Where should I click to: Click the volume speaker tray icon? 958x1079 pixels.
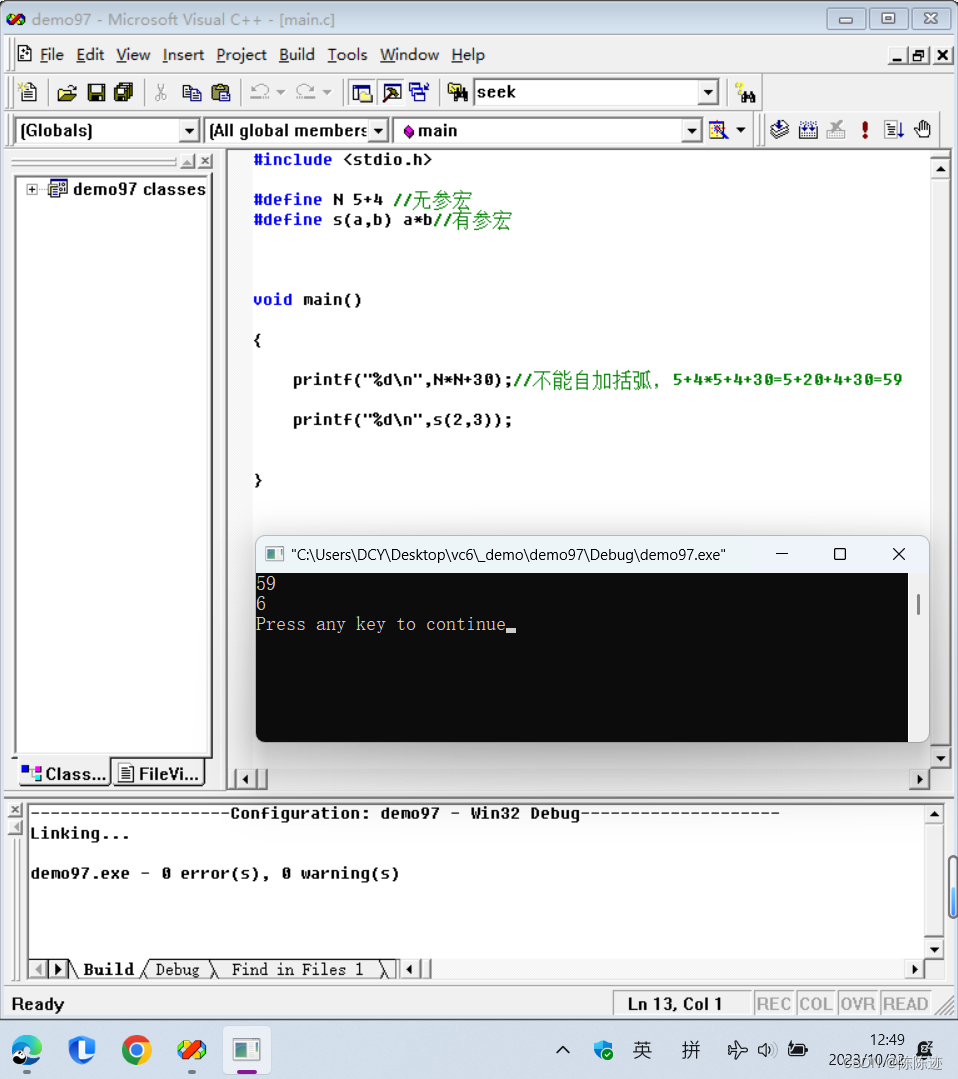point(766,1050)
